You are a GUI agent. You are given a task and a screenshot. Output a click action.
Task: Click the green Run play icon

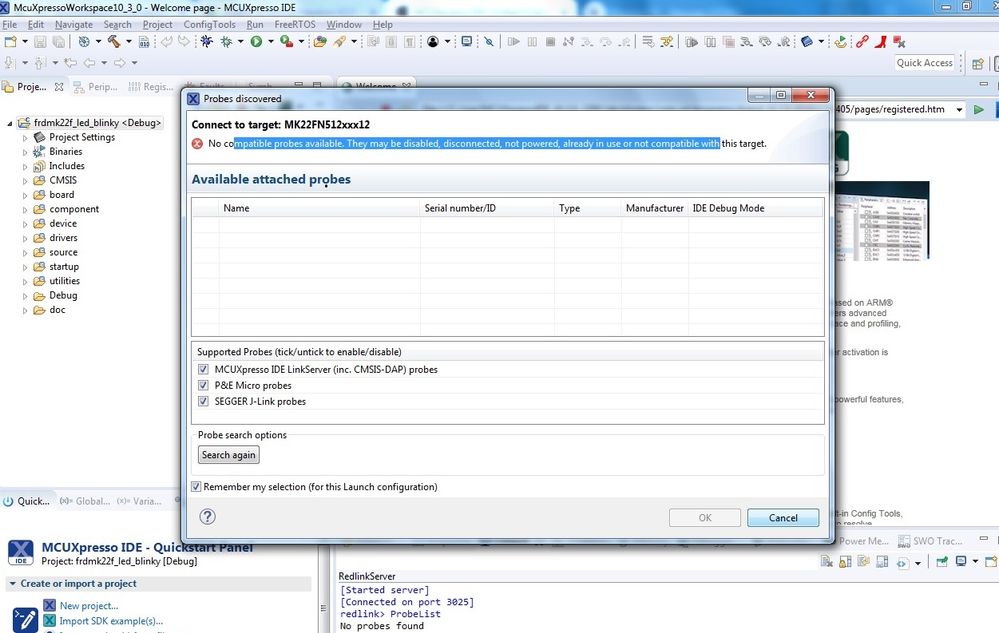coord(256,41)
